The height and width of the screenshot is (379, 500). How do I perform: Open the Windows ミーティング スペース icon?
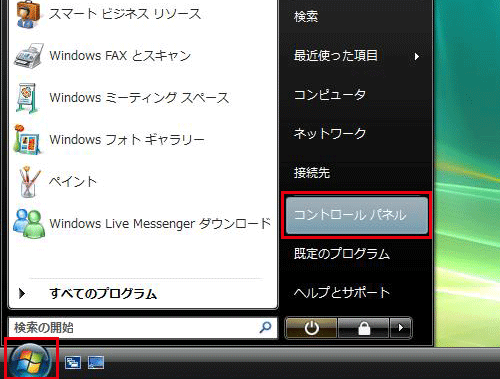pos(28,98)
